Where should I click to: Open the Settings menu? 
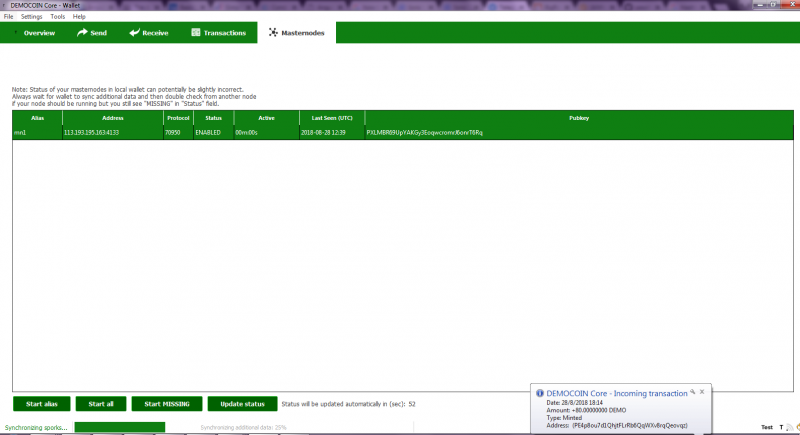(32, 16)
